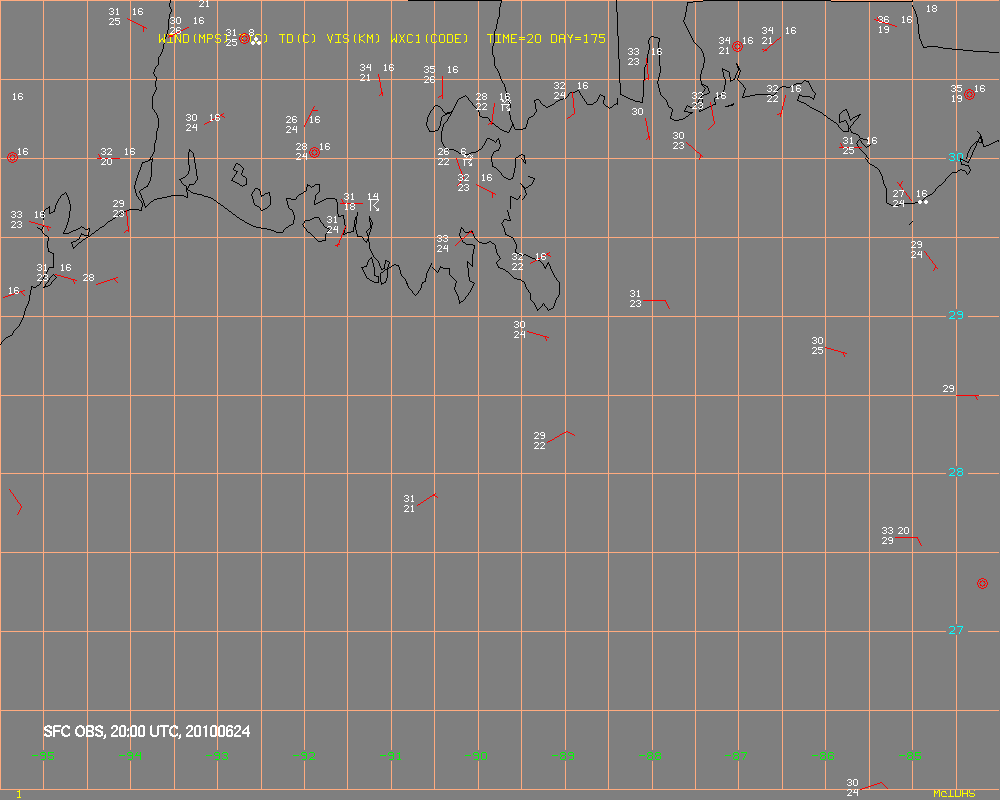This screenshot has width=1000, height=800.
Task: Select the cyan 29 latitude label
Action: 956,315
